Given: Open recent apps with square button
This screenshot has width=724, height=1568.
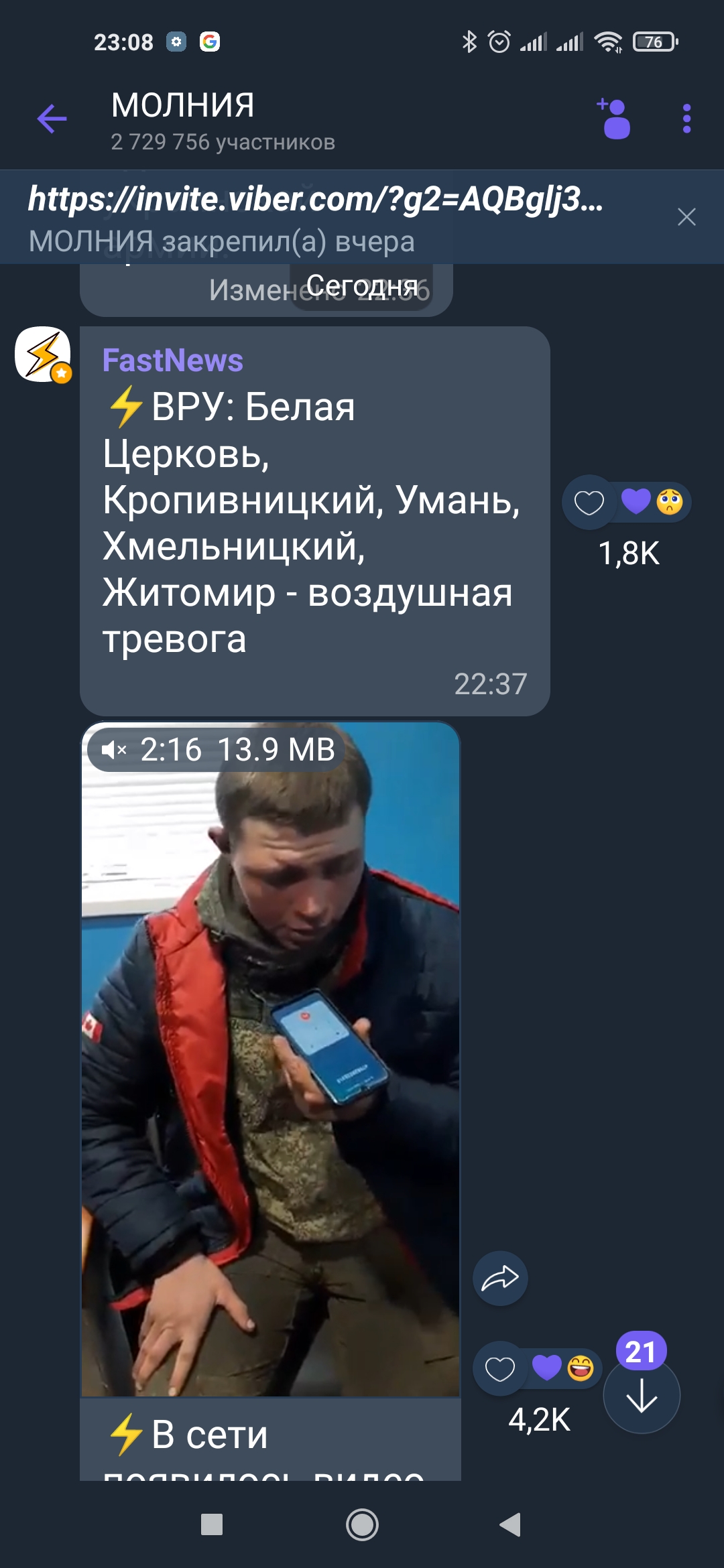Looking at the screenshot, I should tap(212, 1524).
